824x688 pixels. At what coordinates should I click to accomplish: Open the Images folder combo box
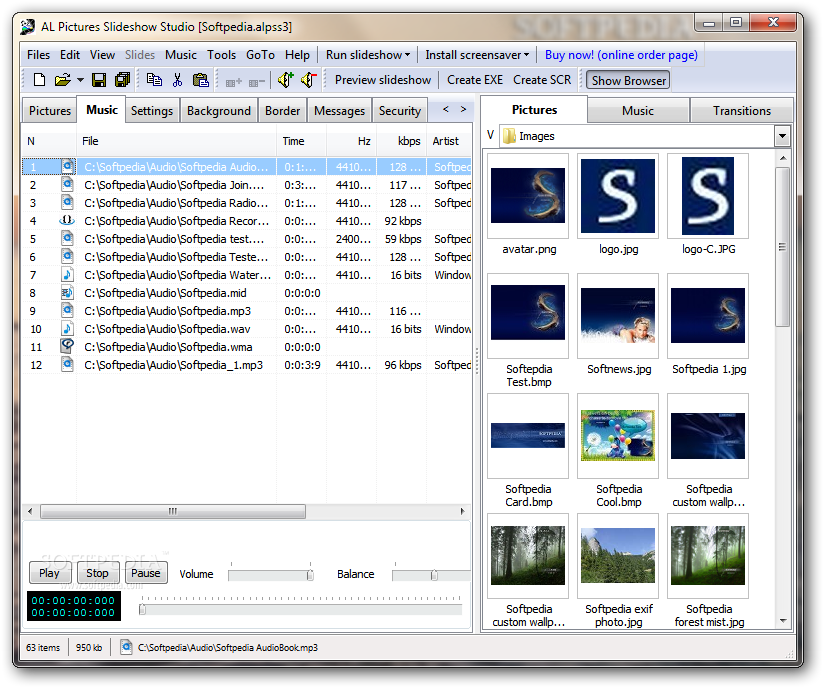pyautogui.click(x=781, y=136)
